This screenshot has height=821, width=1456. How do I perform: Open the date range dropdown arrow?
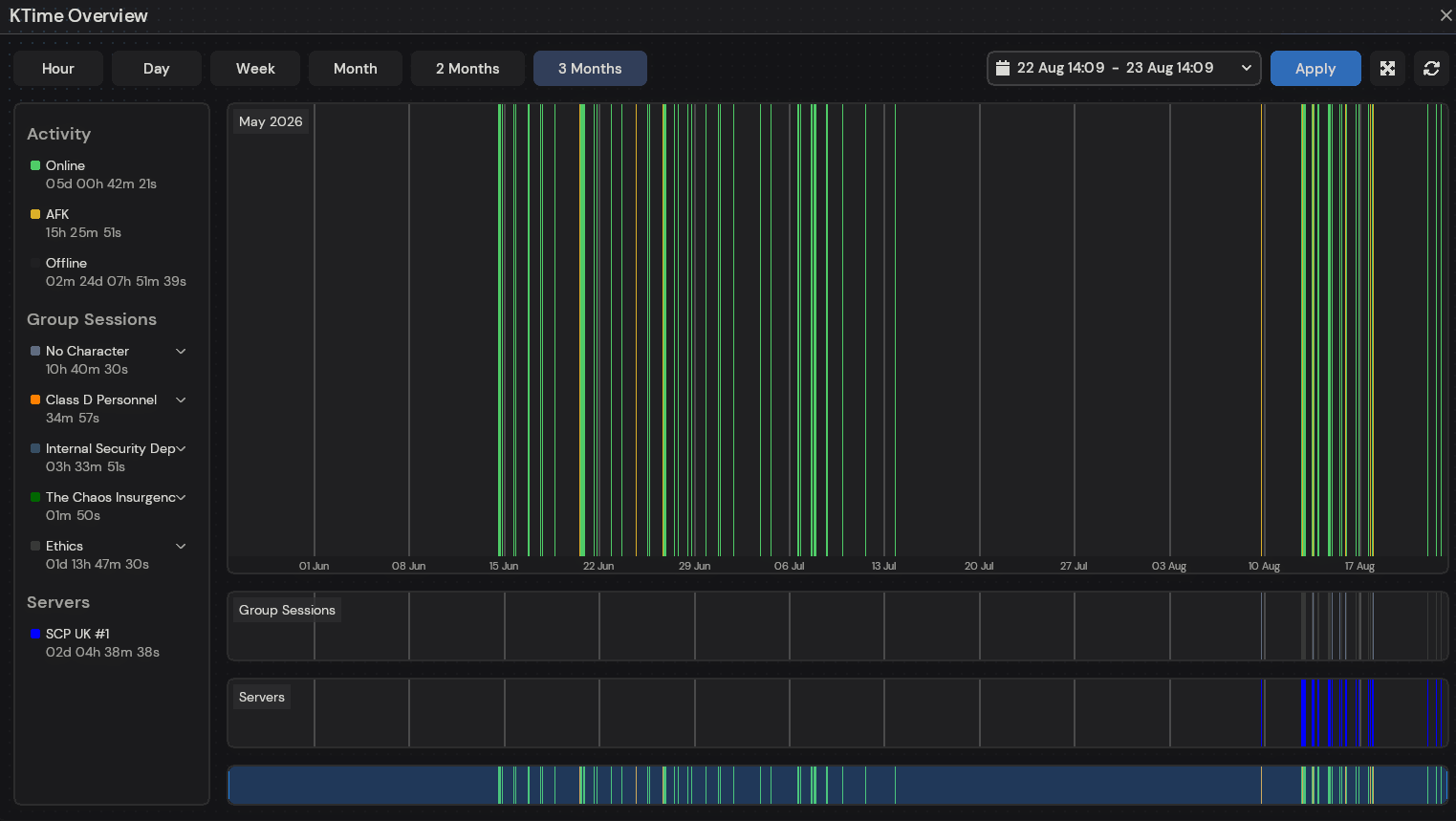click(x=1246, y=68)
